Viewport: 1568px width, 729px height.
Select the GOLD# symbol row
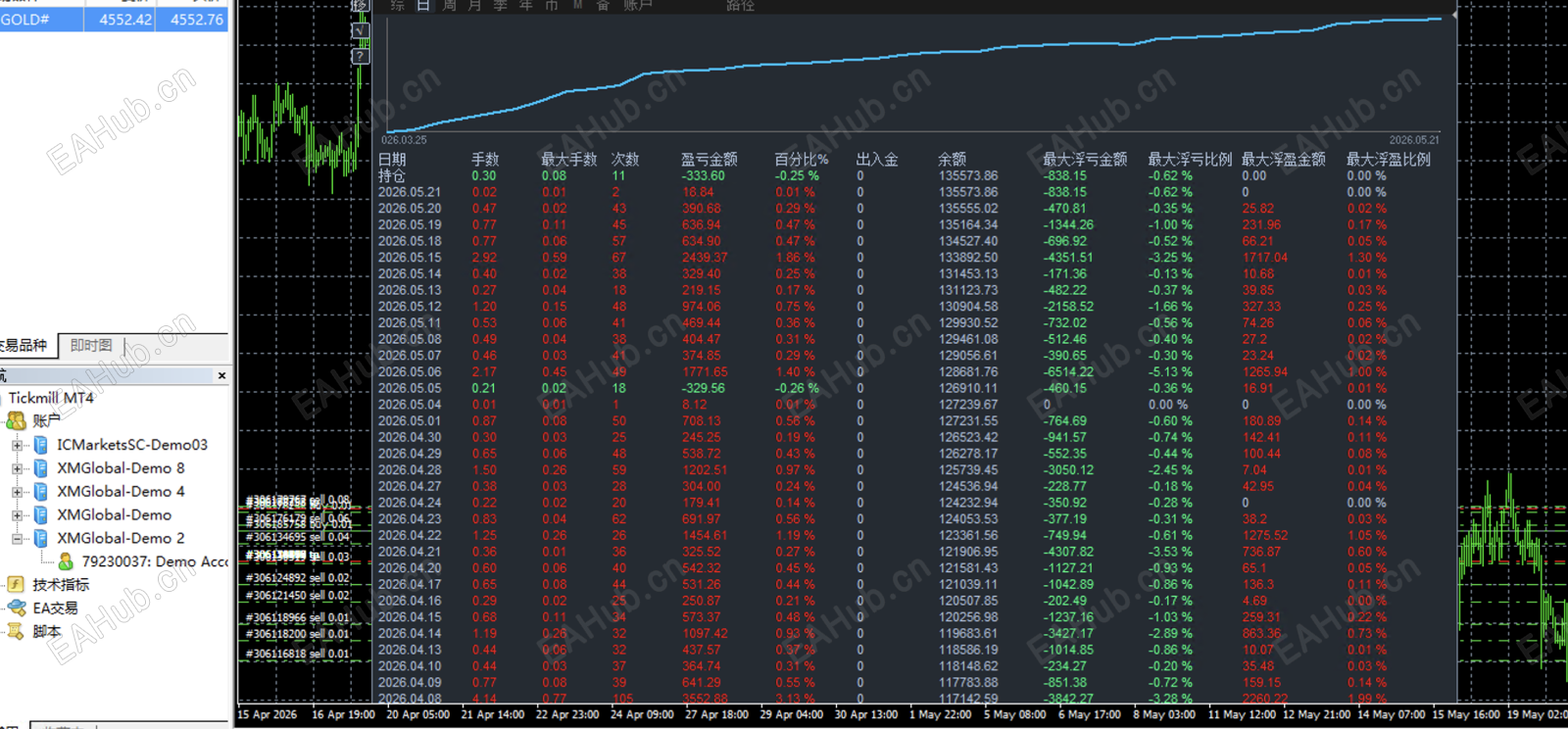(114, 20)
